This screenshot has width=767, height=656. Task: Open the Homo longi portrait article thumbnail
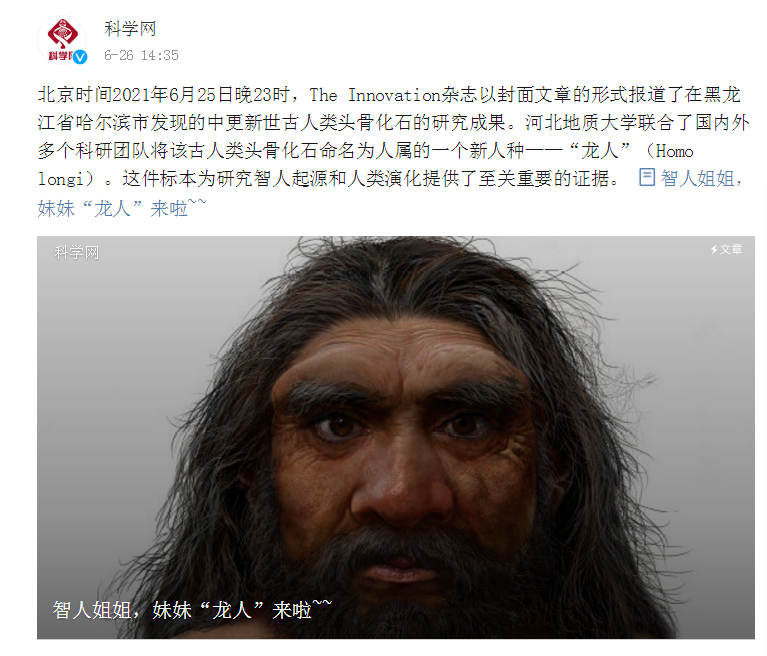click(396, 437)
